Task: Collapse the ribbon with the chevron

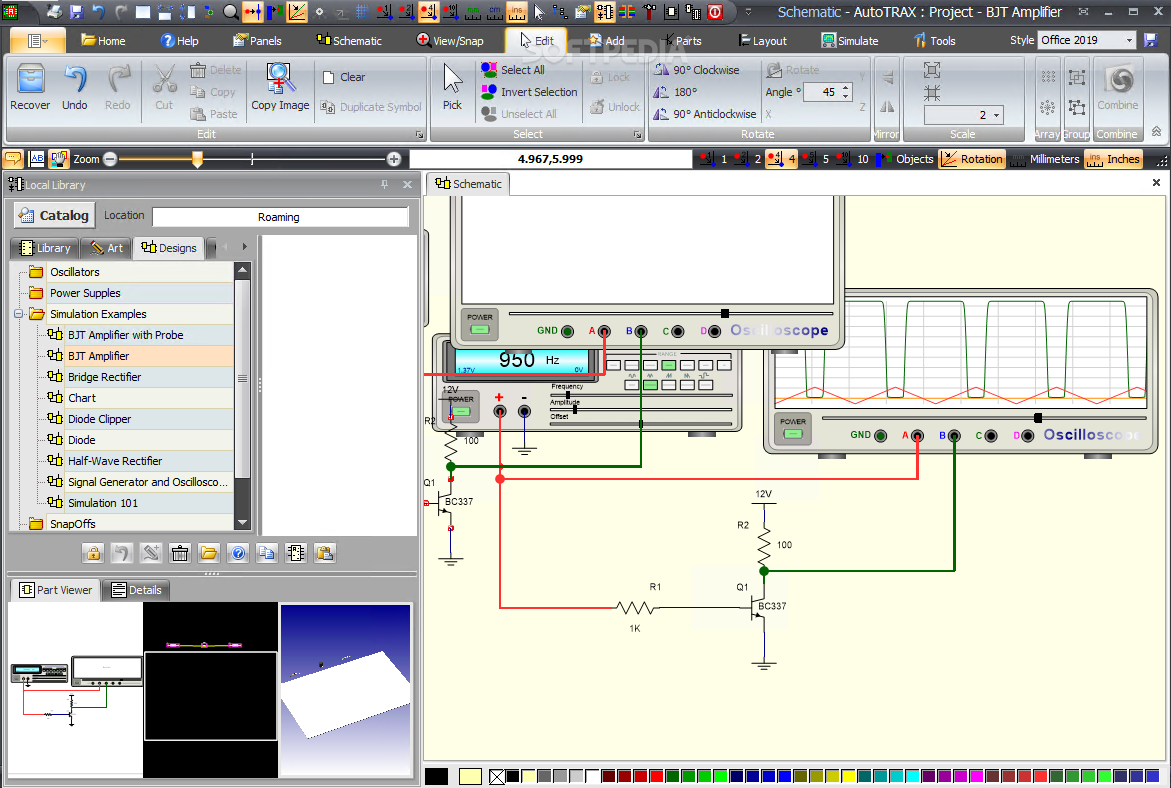Action: (x=1156, y=131)
